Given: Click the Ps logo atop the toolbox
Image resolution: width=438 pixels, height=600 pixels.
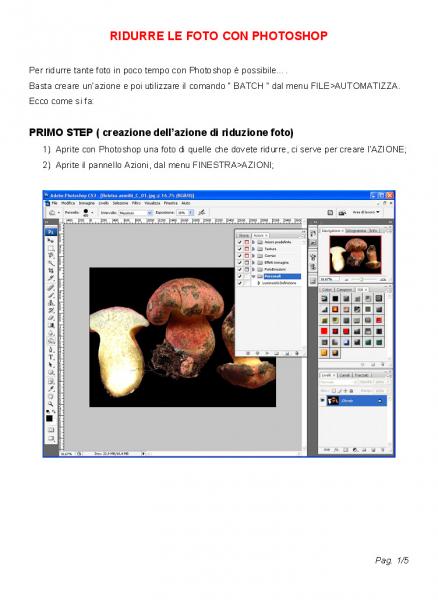Looking at the screenshot, I should (x=50, y=232).
